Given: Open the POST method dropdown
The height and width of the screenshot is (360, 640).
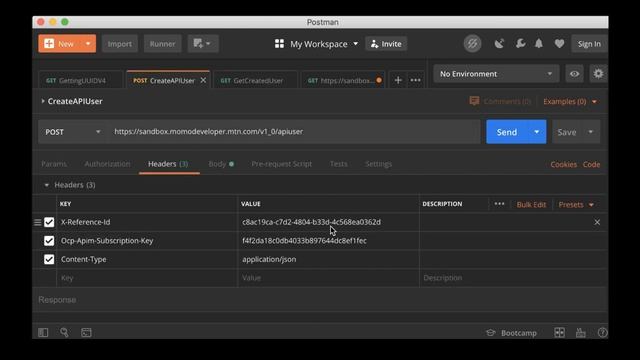Looking at the screenshot, I should 73,132.
